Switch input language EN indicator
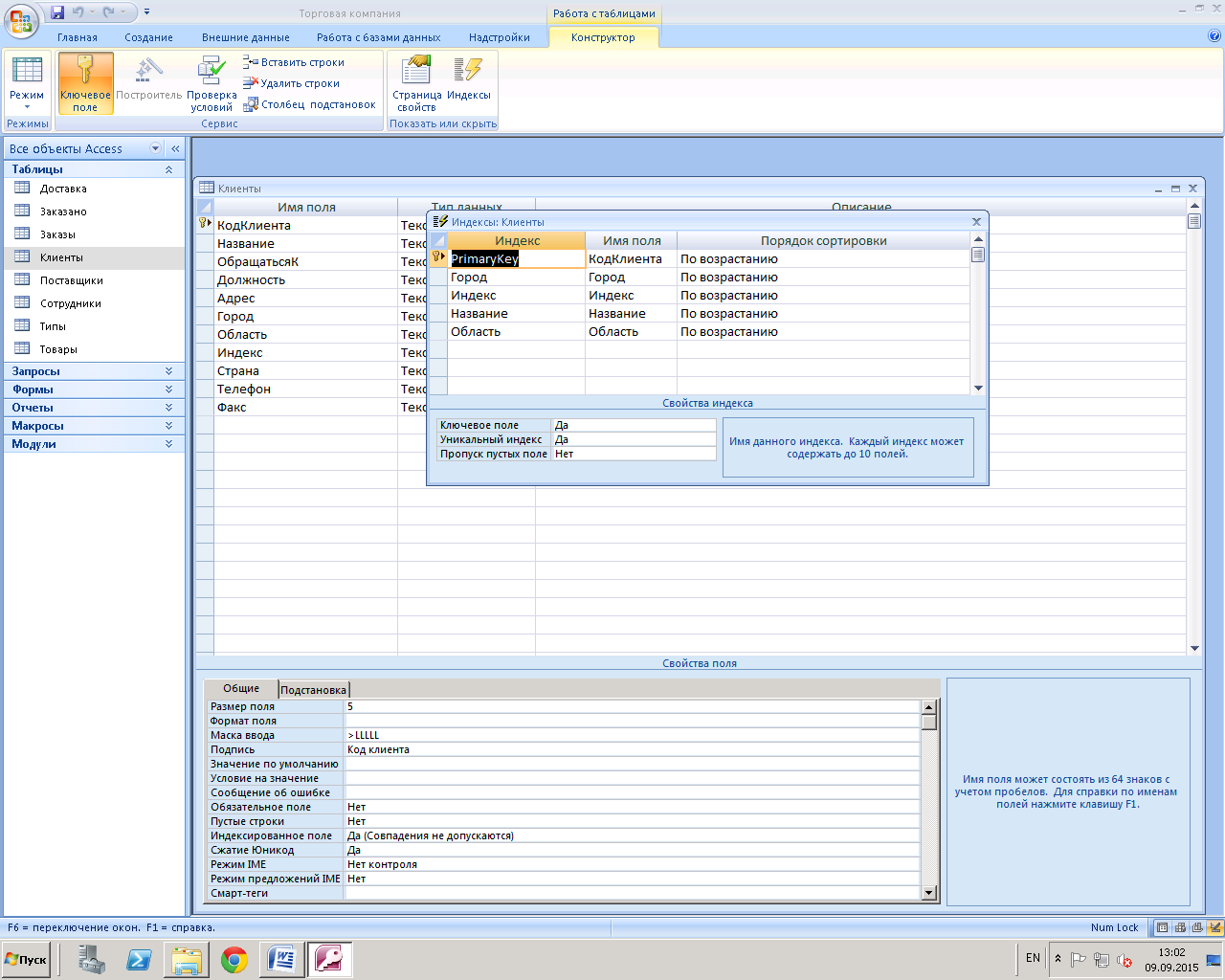 [1033, 958]
